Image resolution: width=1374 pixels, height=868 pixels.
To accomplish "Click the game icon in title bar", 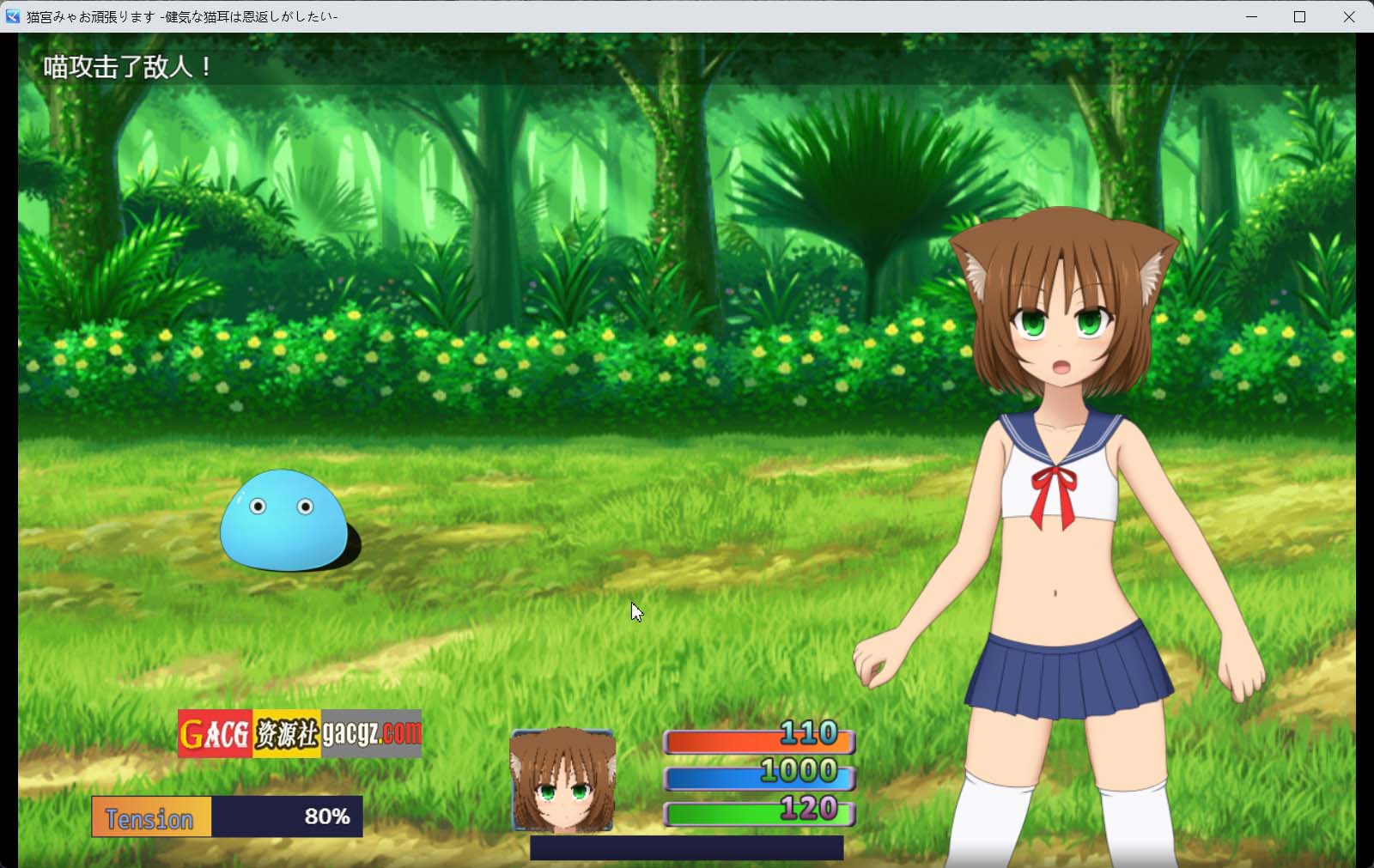I will click(x=12, y=16).
